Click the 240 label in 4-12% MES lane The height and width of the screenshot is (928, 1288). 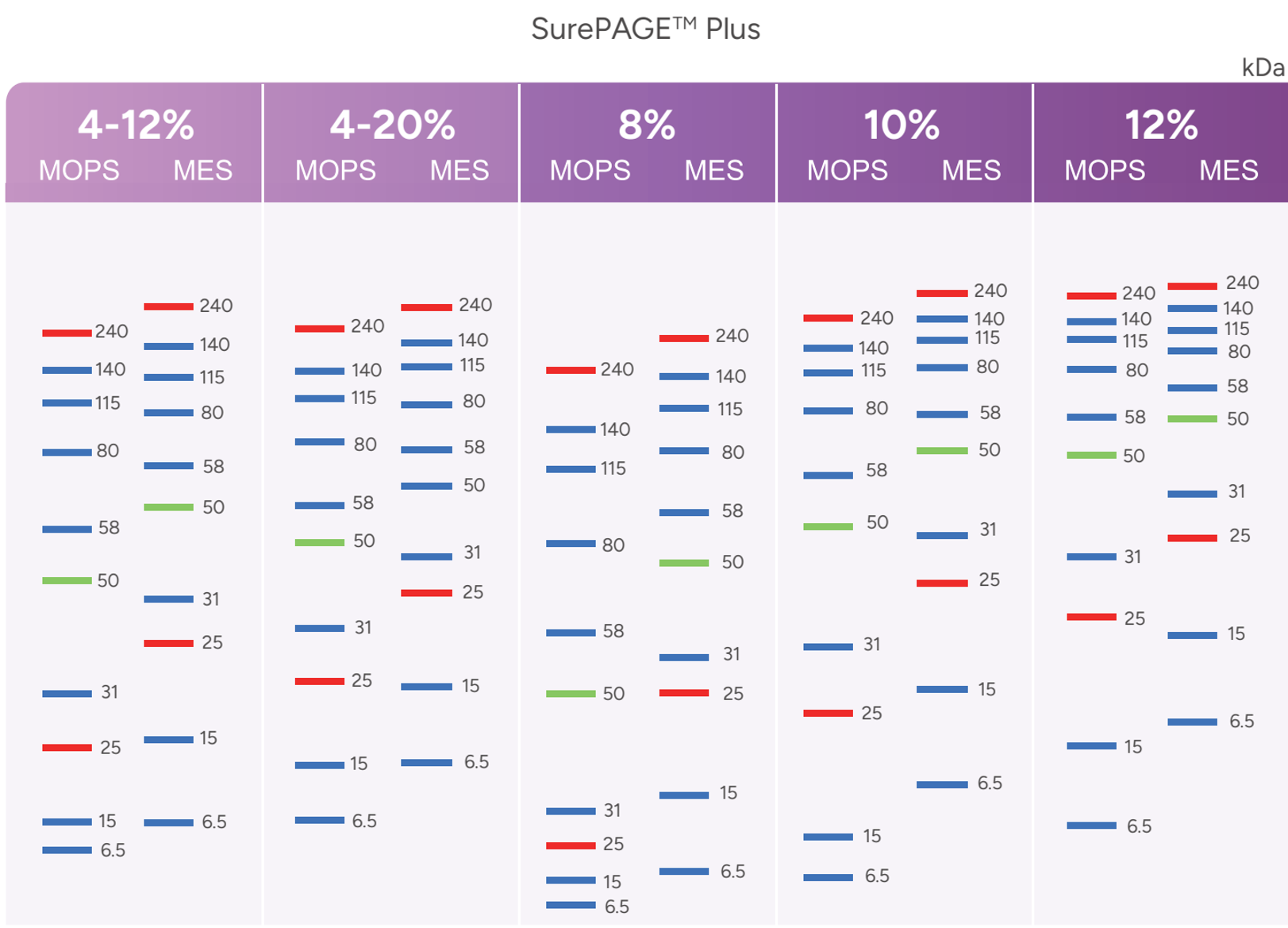216,306
